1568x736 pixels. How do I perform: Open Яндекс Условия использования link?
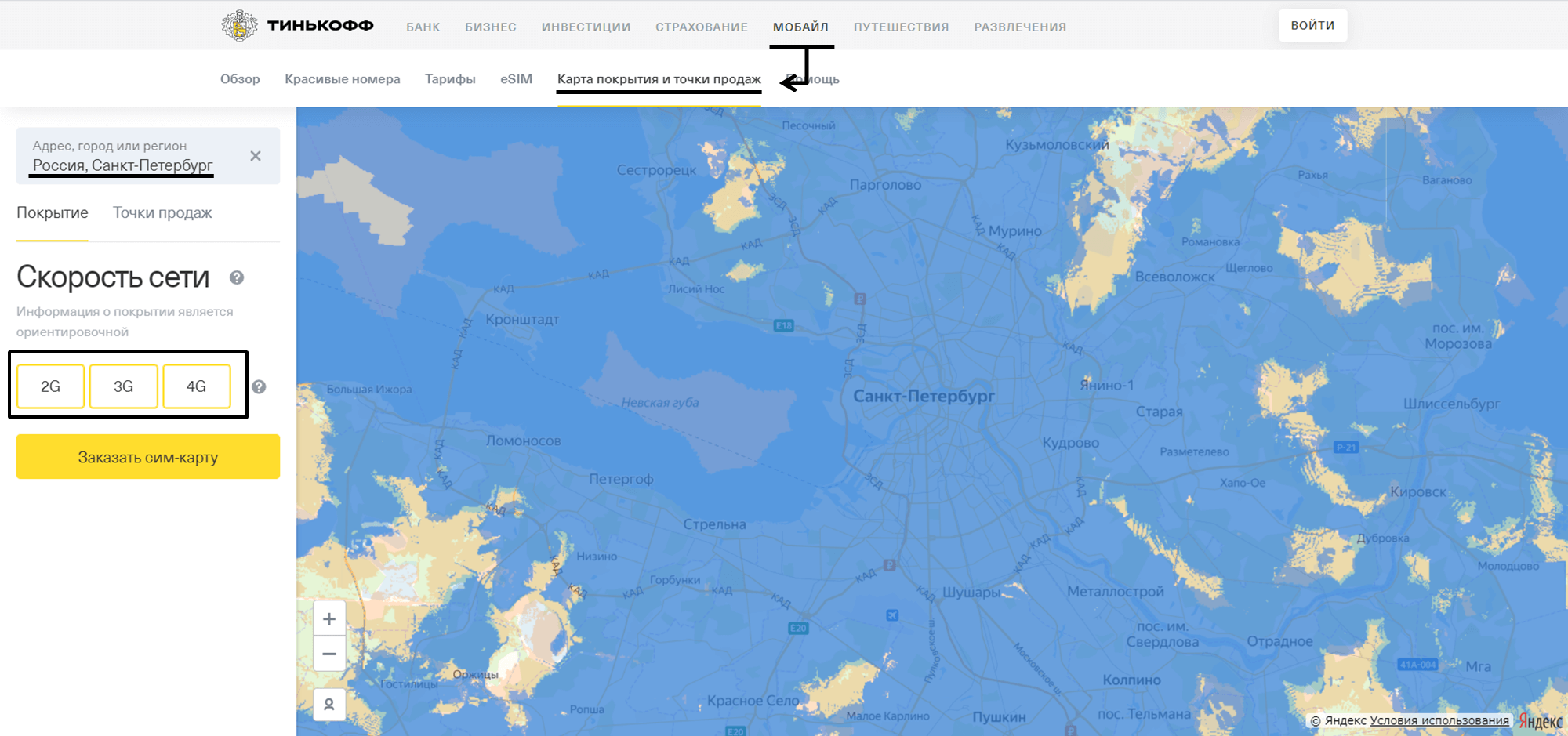tap(1439, 720)
